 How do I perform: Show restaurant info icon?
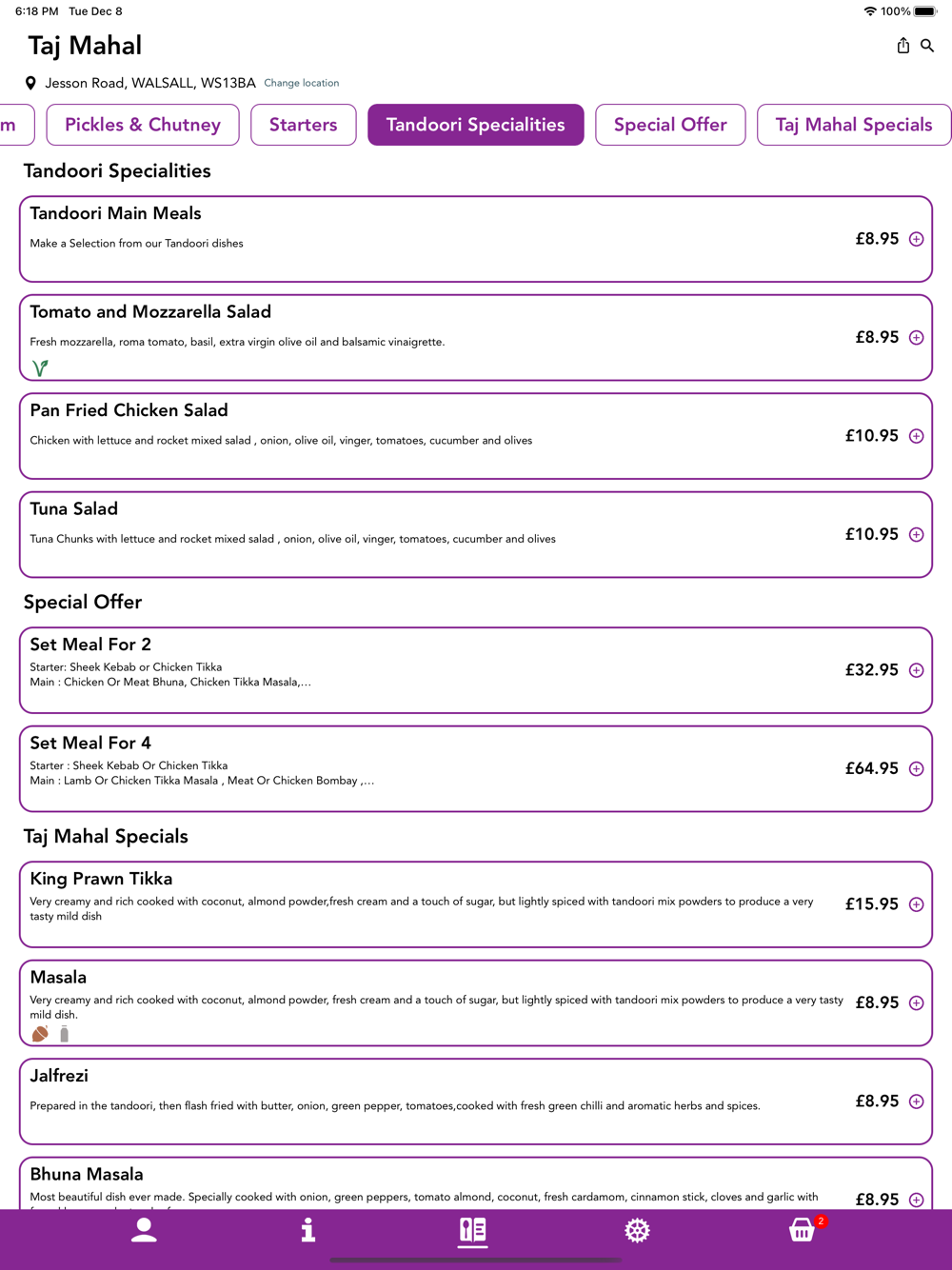click(x=307, y=1230)
